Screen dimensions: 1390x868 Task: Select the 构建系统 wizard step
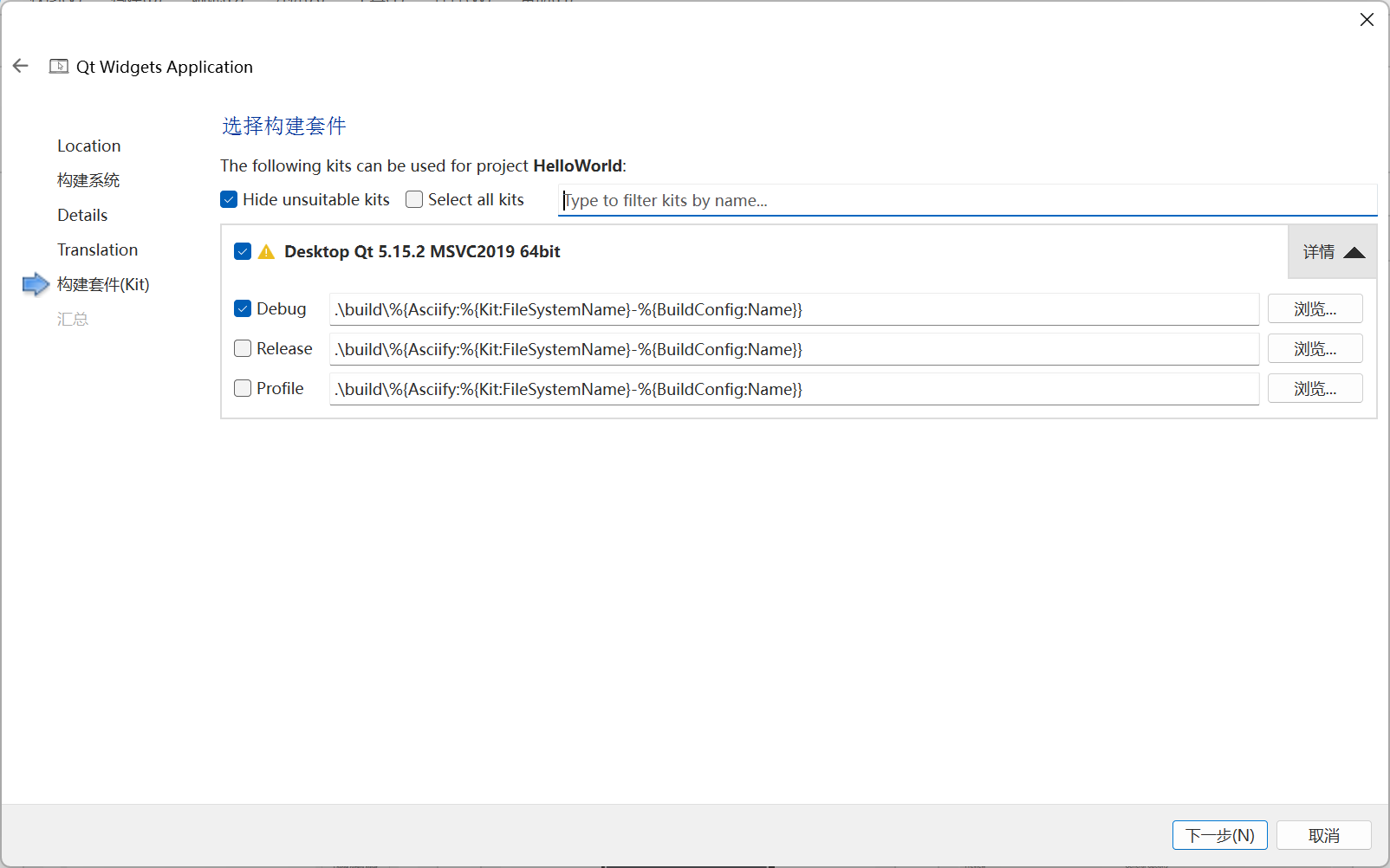click(x=88, y=180)
